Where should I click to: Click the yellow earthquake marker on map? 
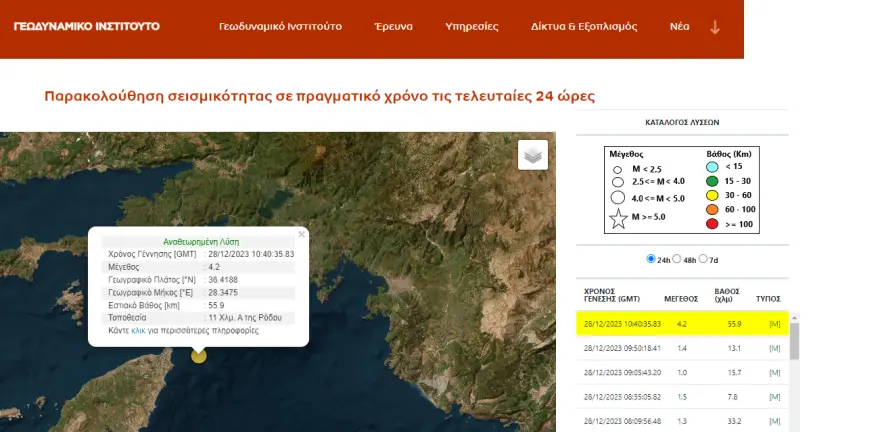click(199, 355)
